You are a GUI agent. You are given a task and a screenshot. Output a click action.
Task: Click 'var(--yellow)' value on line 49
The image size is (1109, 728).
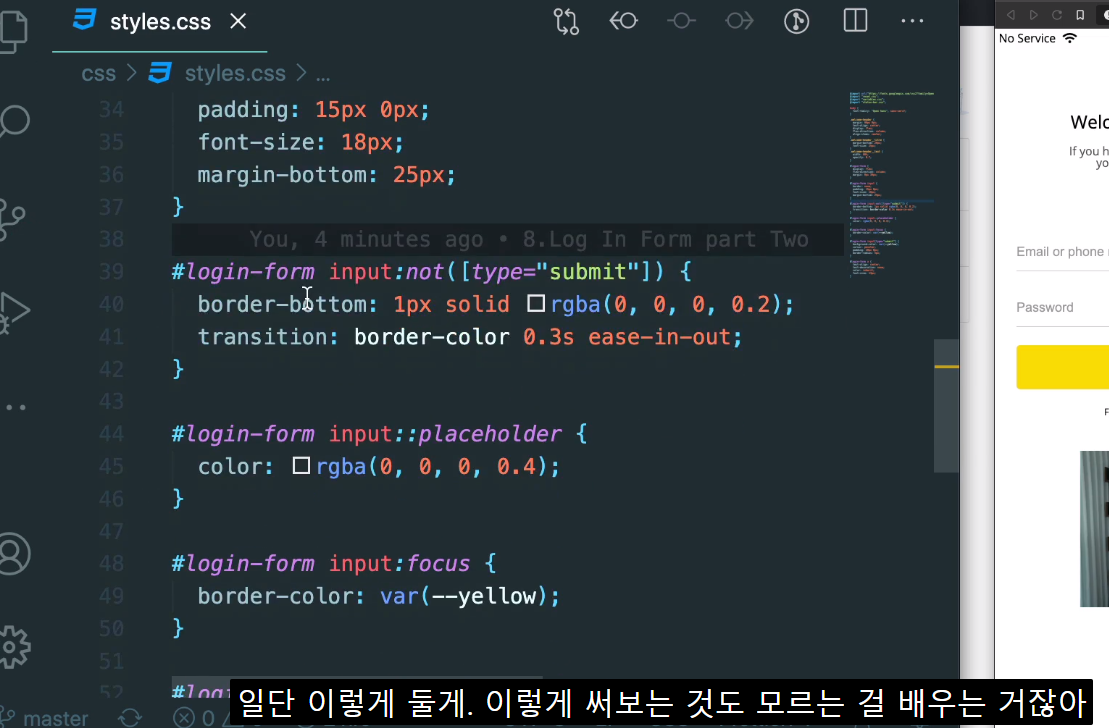point(463,596)
